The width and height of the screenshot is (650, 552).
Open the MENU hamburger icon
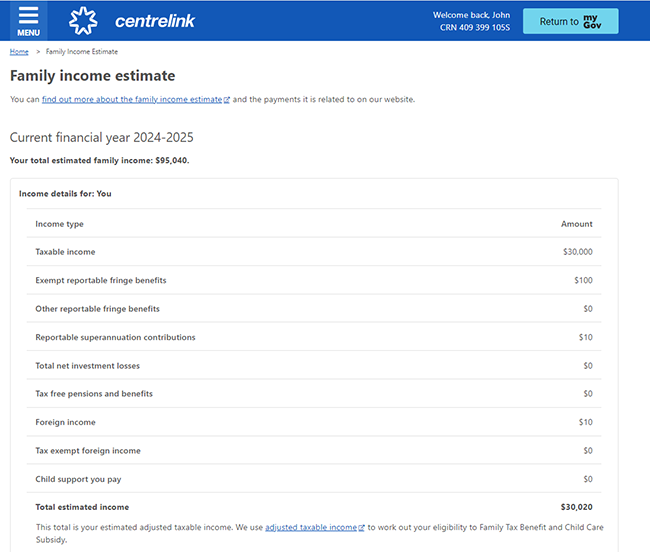coord(28,21)
